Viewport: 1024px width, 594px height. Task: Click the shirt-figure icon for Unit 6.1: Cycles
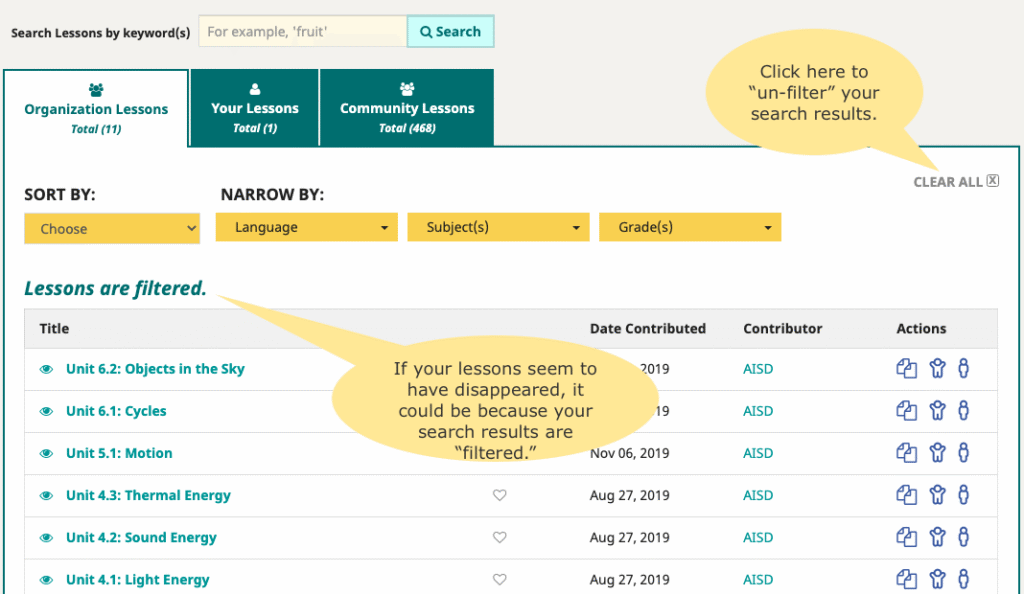coord(937,411)
